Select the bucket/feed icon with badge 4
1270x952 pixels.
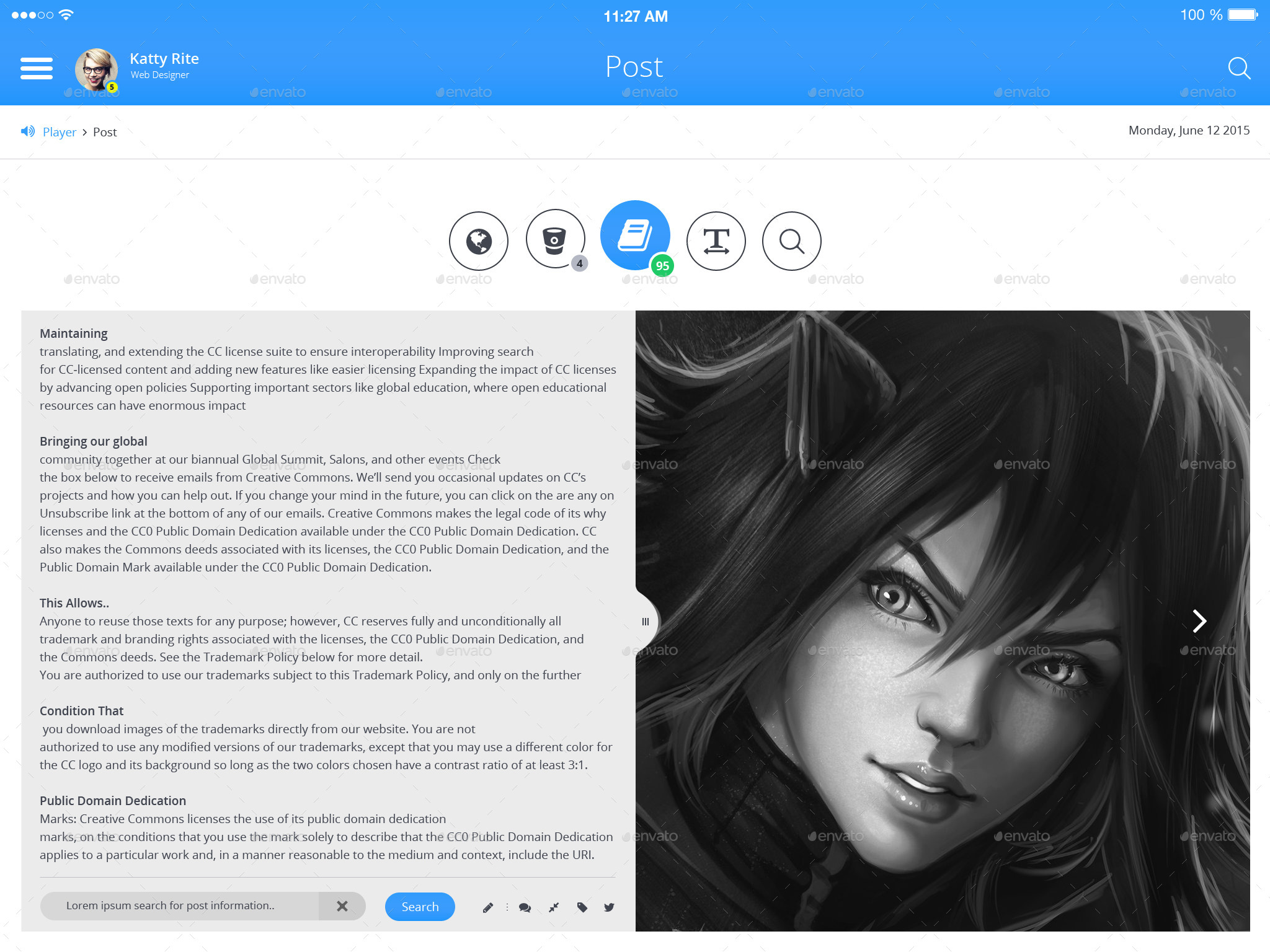[557, 240]
